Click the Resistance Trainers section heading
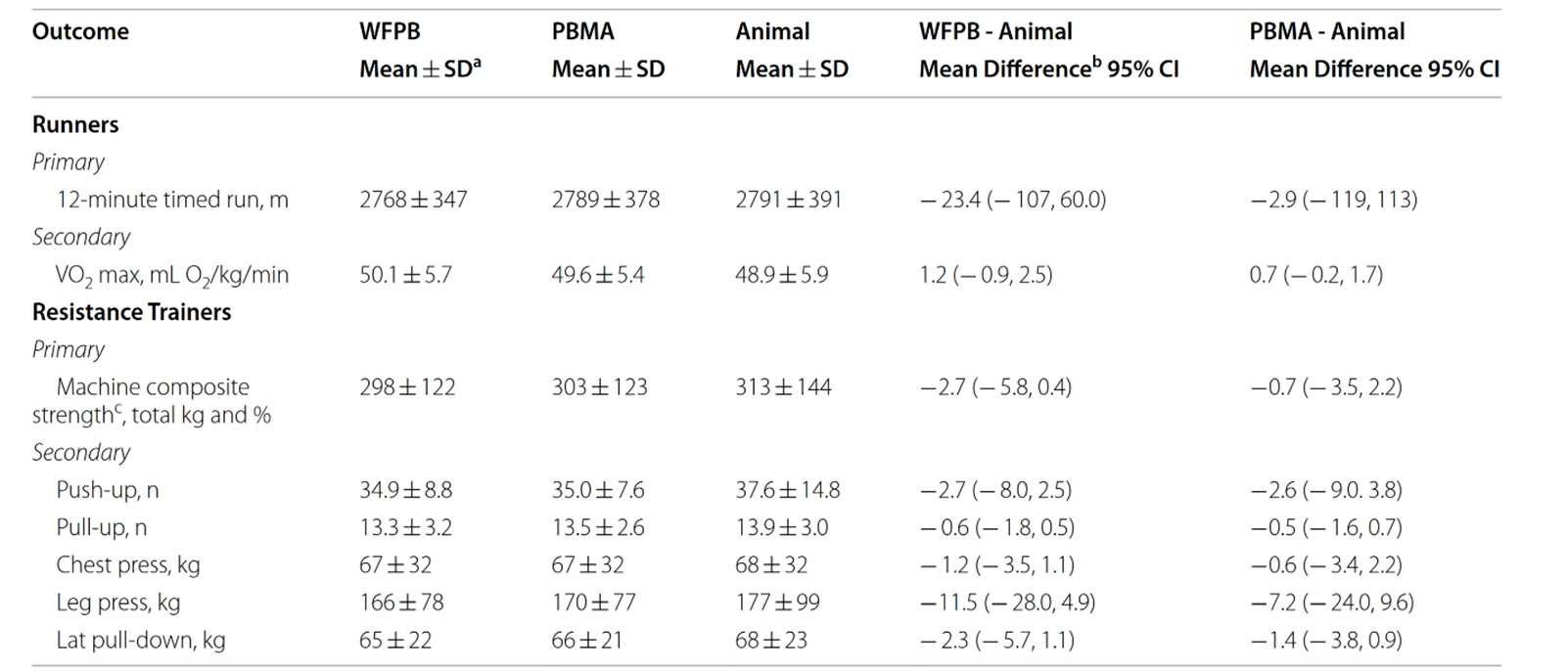 (x=131, y=312)
